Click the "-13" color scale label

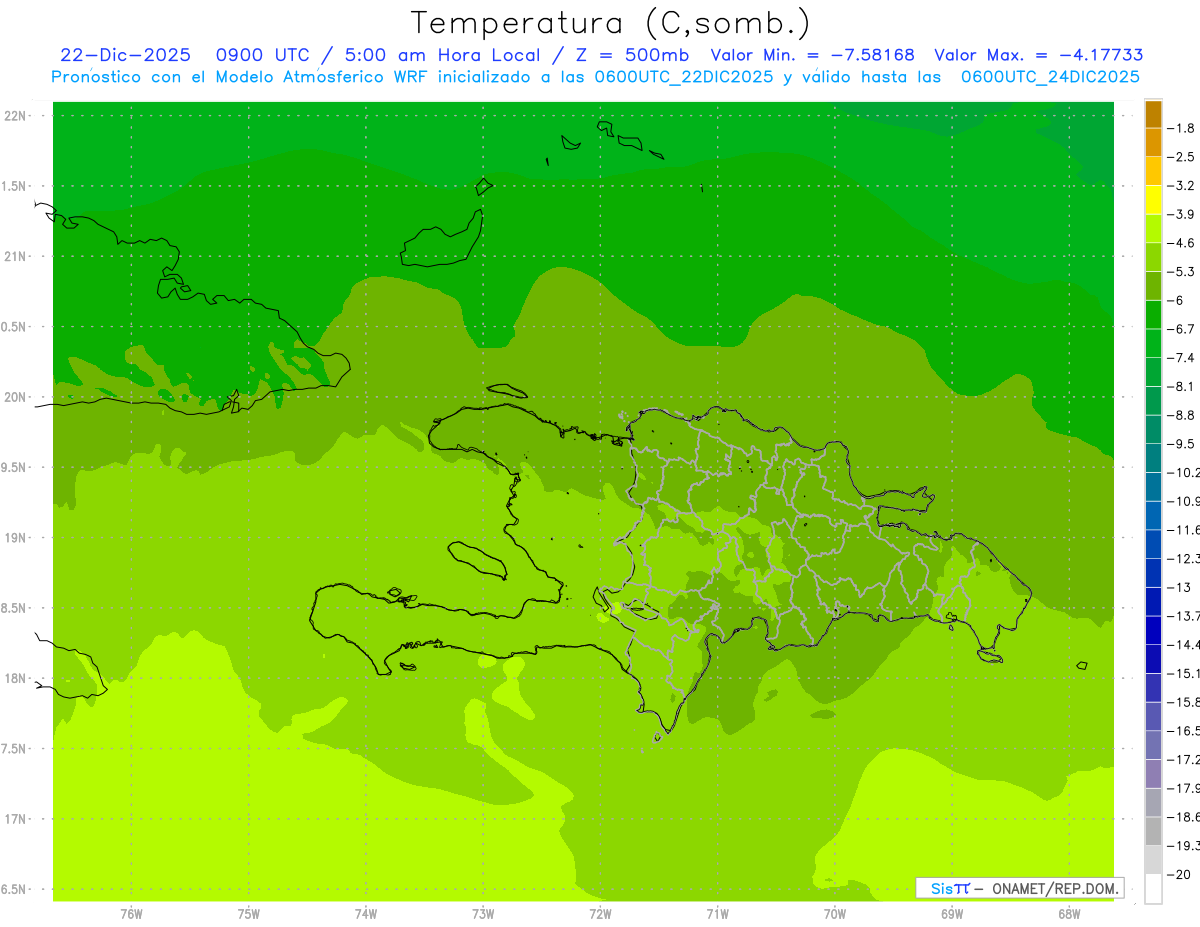(x=1177, y=587)
